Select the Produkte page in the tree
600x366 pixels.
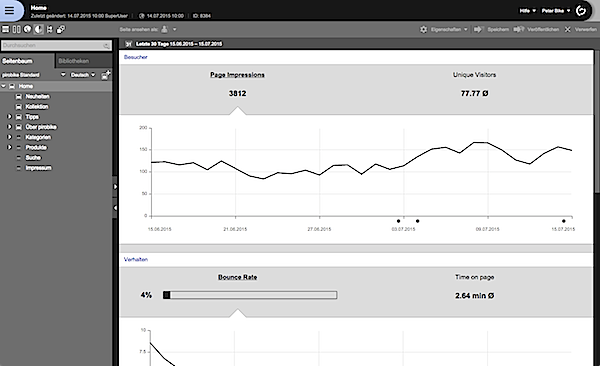pos(36,147)
